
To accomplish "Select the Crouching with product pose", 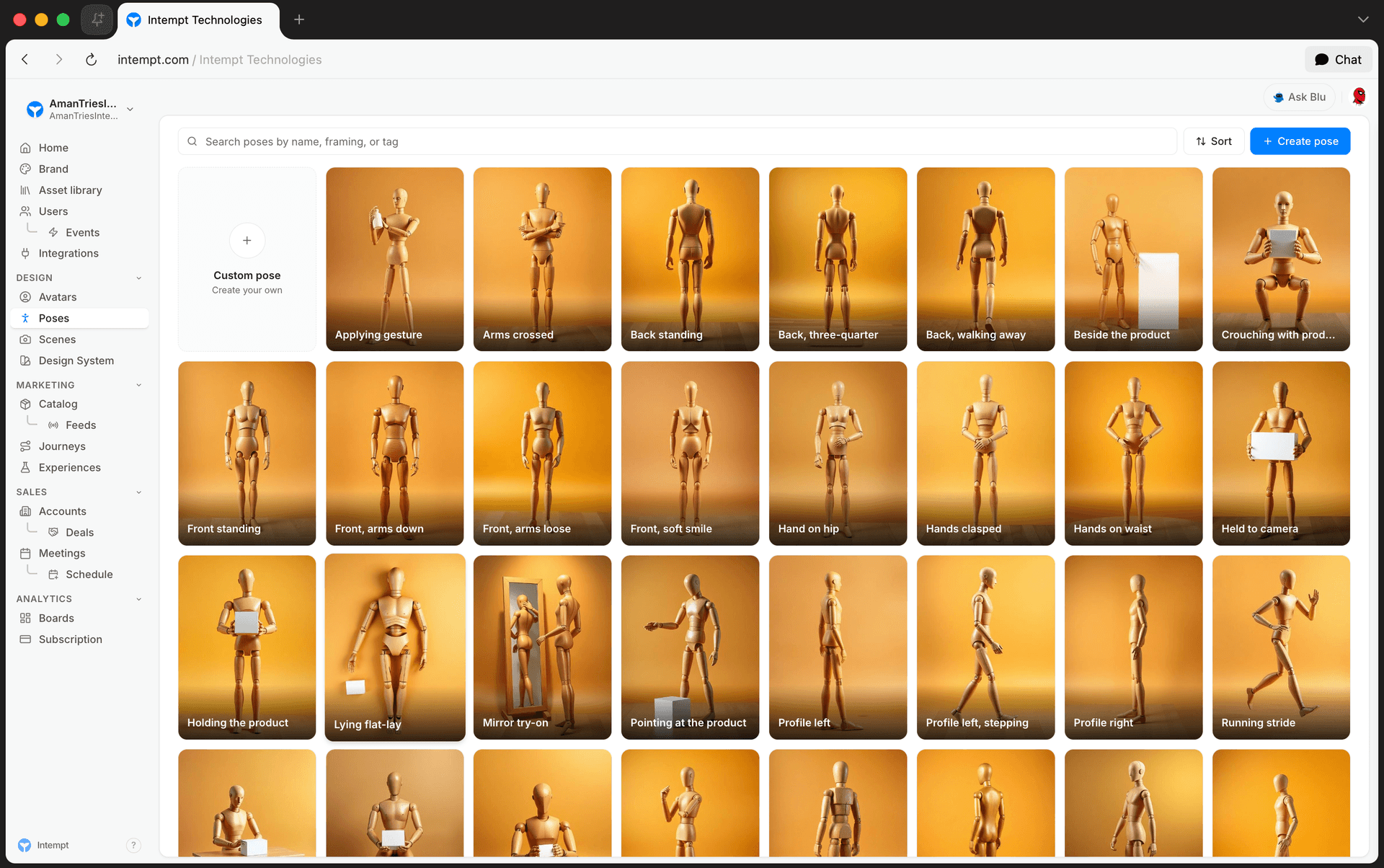I will [1282, 260].
